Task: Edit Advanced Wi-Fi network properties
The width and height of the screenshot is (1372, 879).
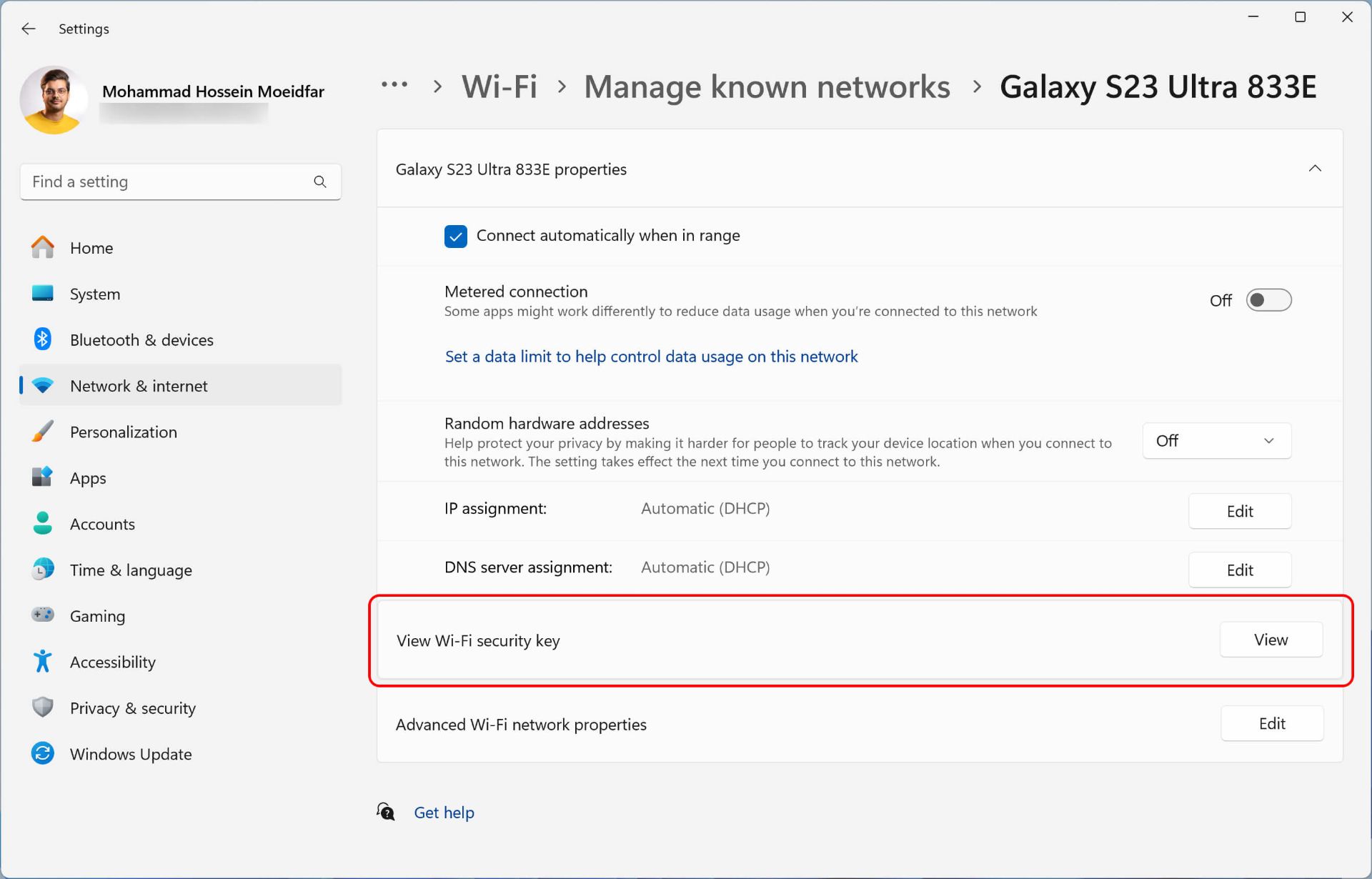Action: [1272, 723]
